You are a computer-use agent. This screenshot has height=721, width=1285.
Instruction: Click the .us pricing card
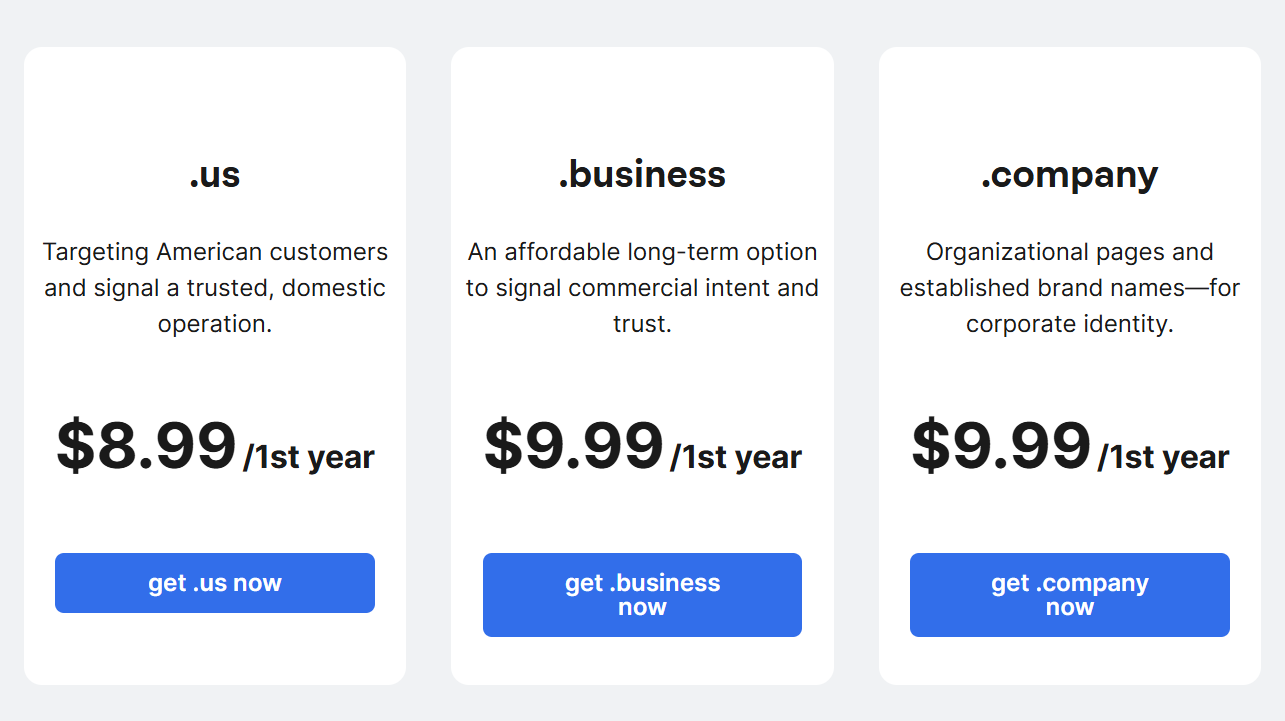[x=214, y=100]
